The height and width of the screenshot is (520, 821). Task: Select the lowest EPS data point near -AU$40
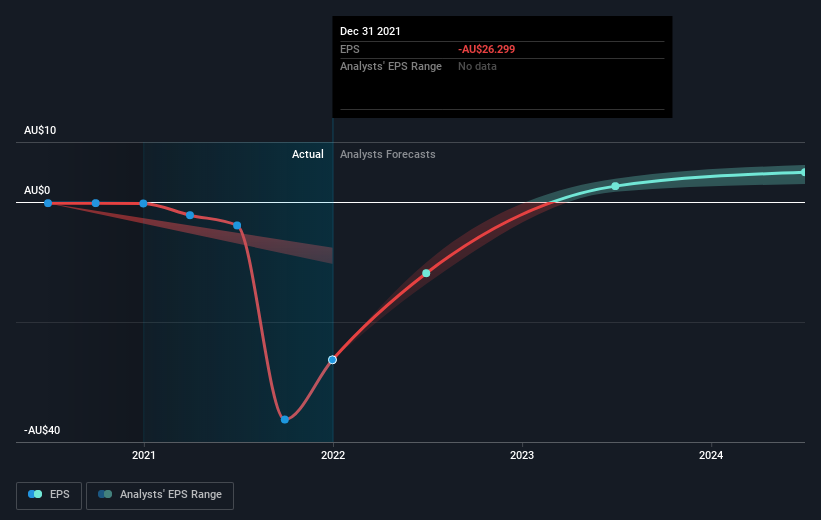pyautogui.click(x=285, y=419)
